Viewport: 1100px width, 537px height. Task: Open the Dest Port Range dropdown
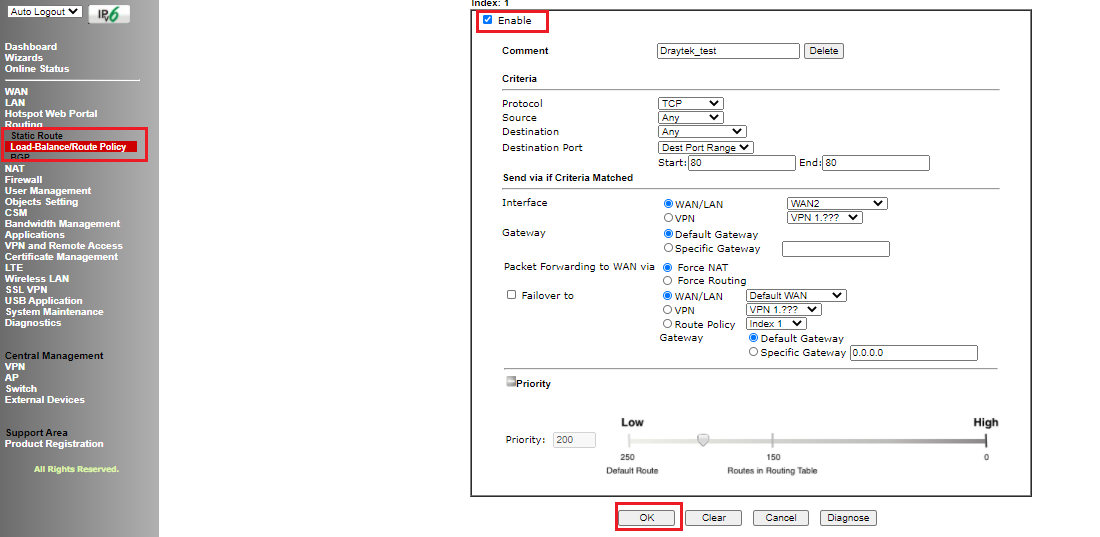coord(705,147)
